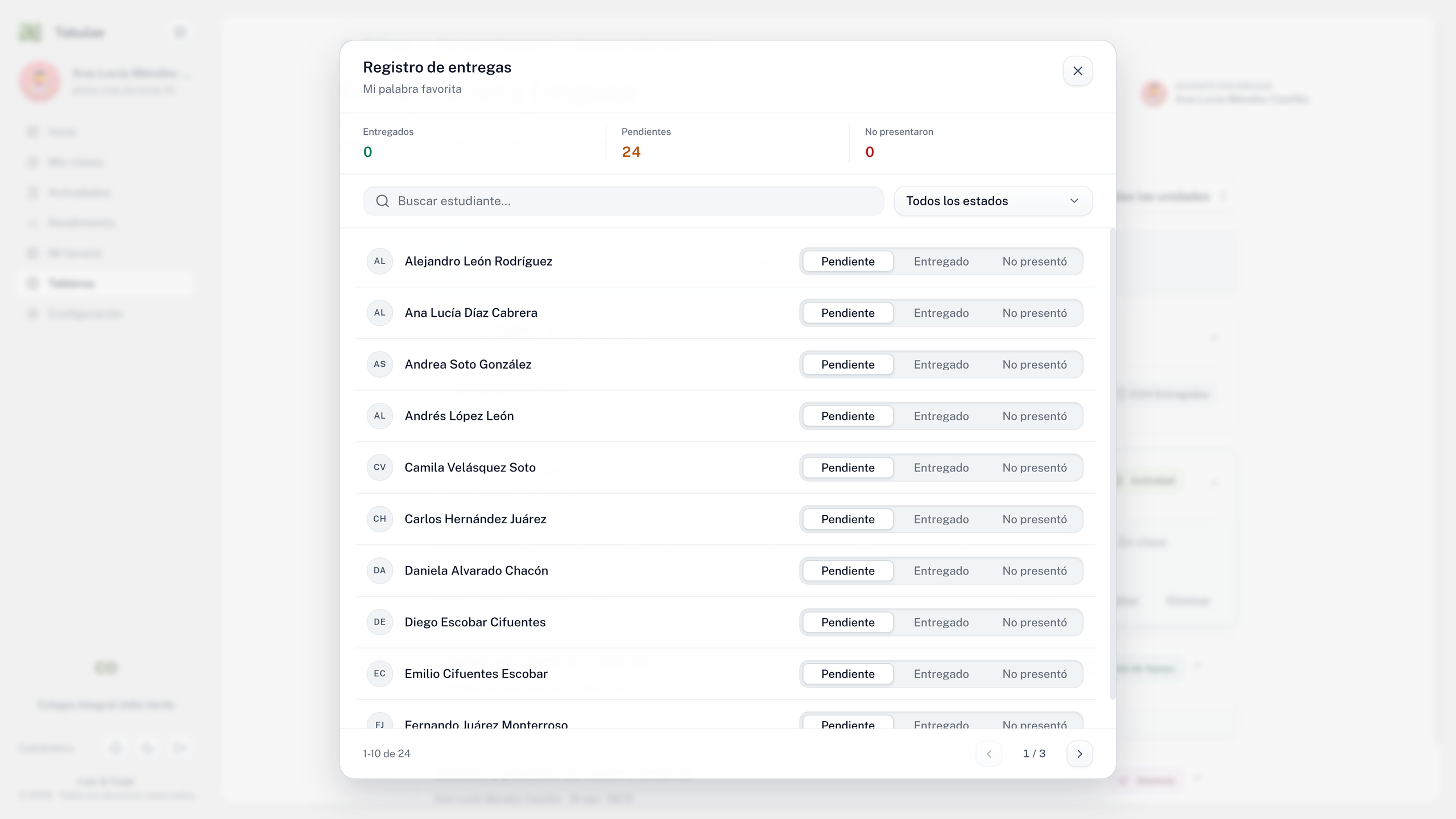
Task: Set Andrés López León to Entregado
Action: [941, 416]
